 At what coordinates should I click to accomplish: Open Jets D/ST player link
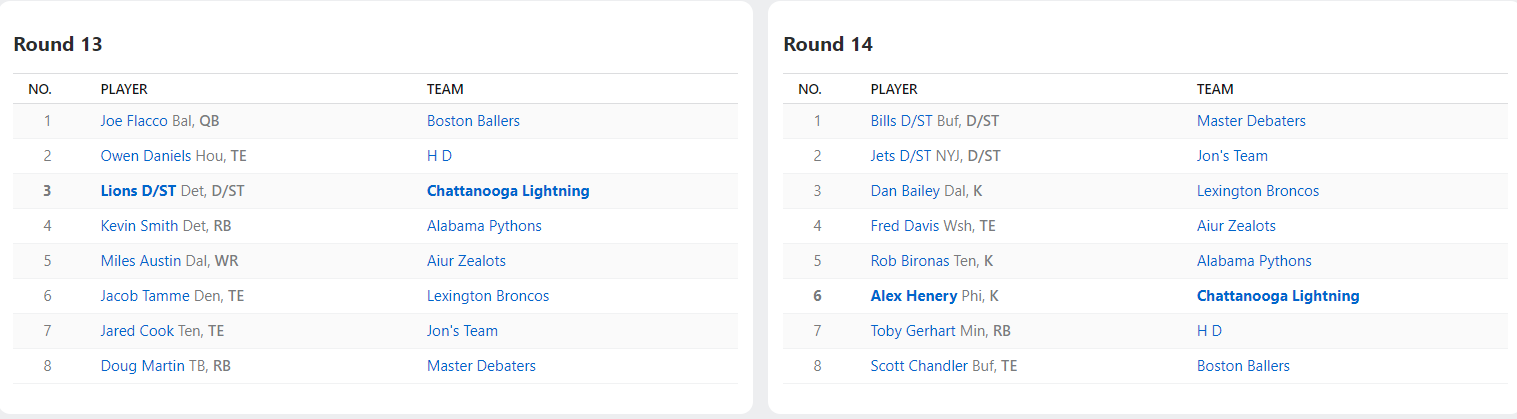900,156
